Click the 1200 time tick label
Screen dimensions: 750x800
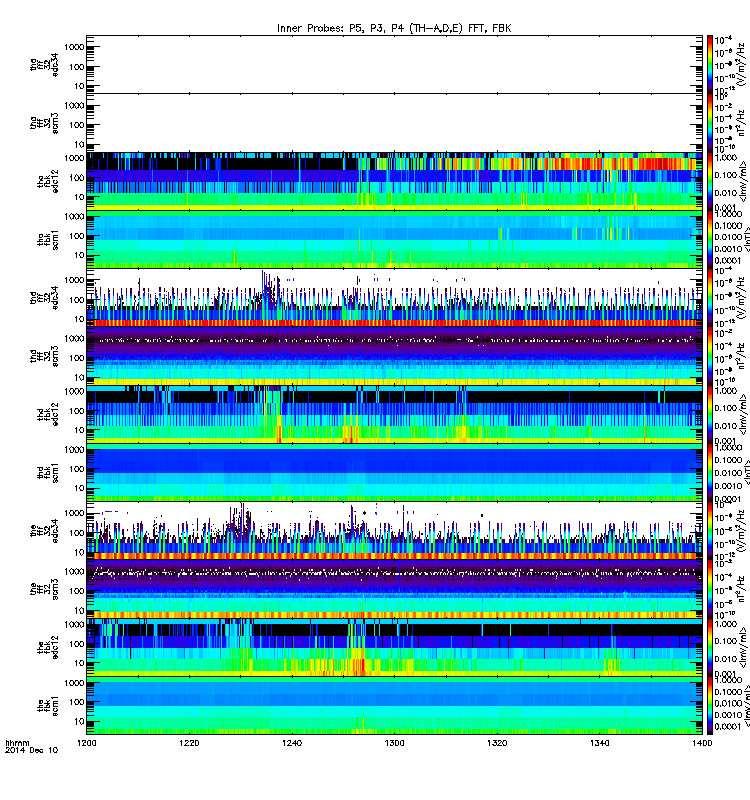87,743
